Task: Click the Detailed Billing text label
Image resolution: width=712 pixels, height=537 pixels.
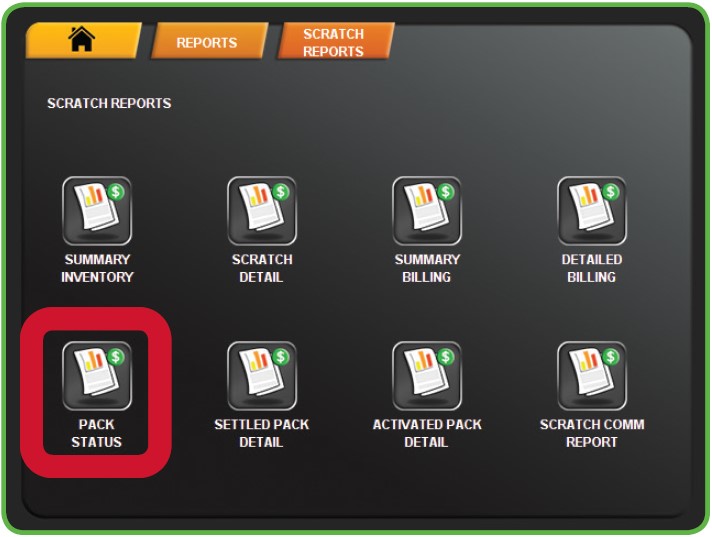Action: [x=592, y=268]
